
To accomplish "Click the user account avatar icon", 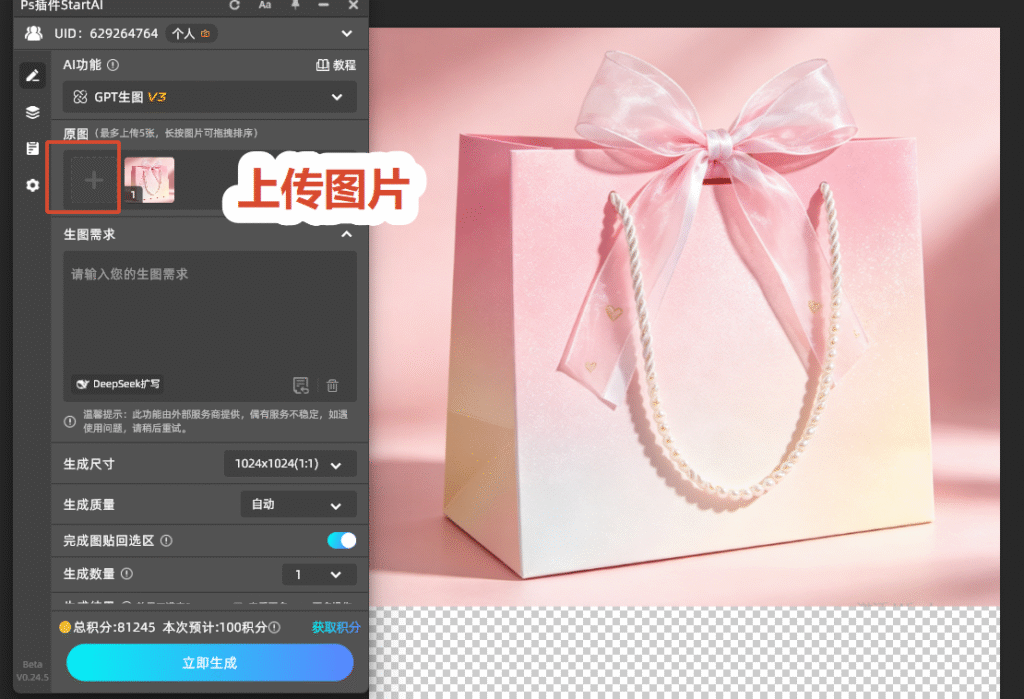I will [x=33, y=33].
